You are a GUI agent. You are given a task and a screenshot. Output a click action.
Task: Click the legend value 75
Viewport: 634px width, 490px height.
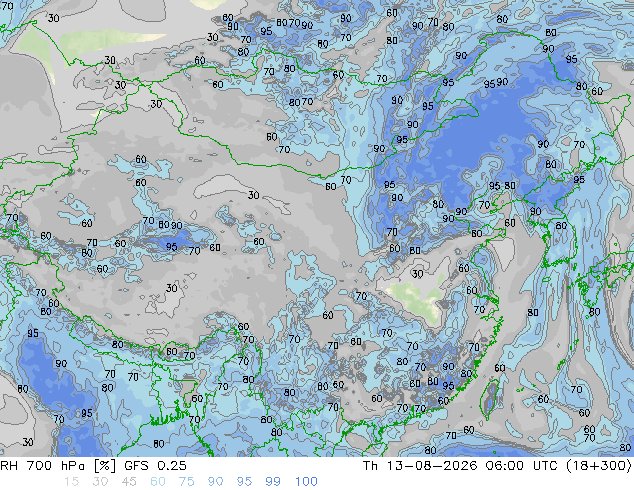(x=186, y=482)
